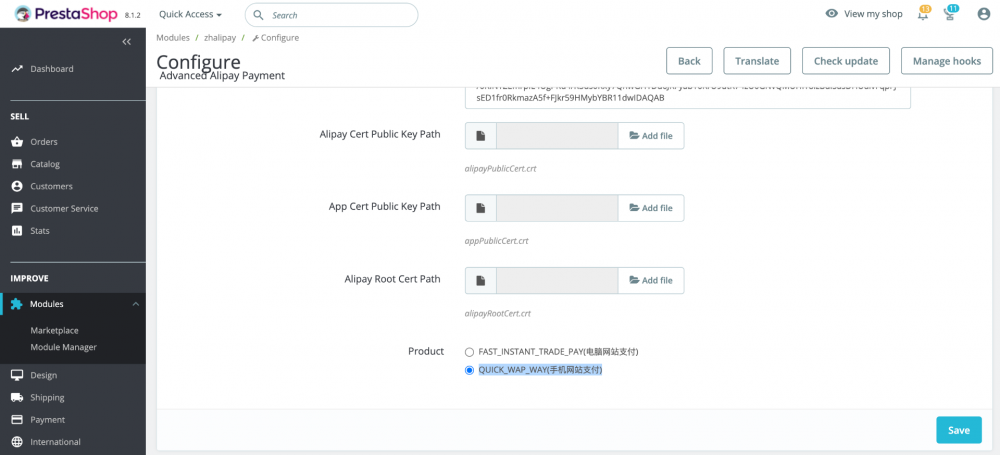Click the Manage hooks button

click(946, 61)
